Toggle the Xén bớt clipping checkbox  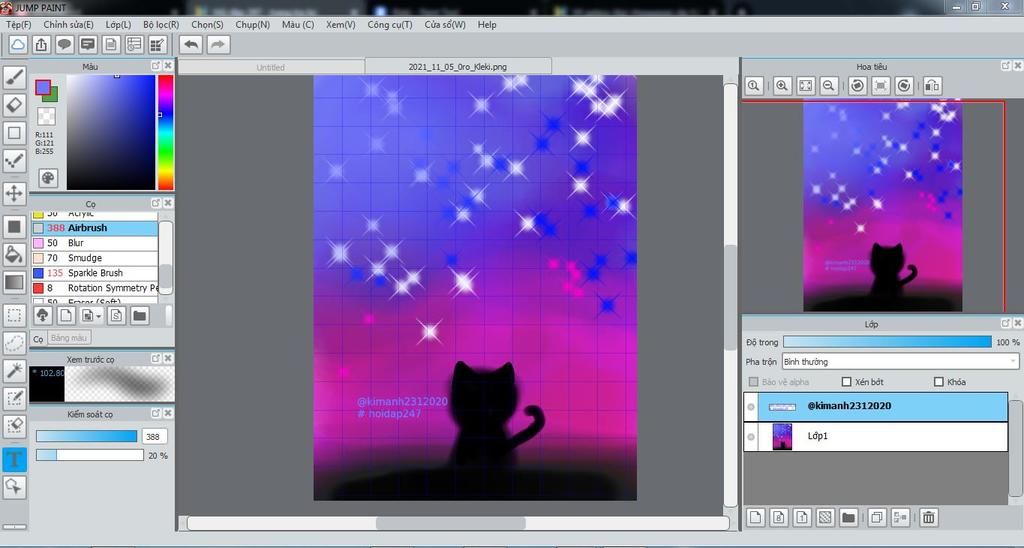pos(847,381)
